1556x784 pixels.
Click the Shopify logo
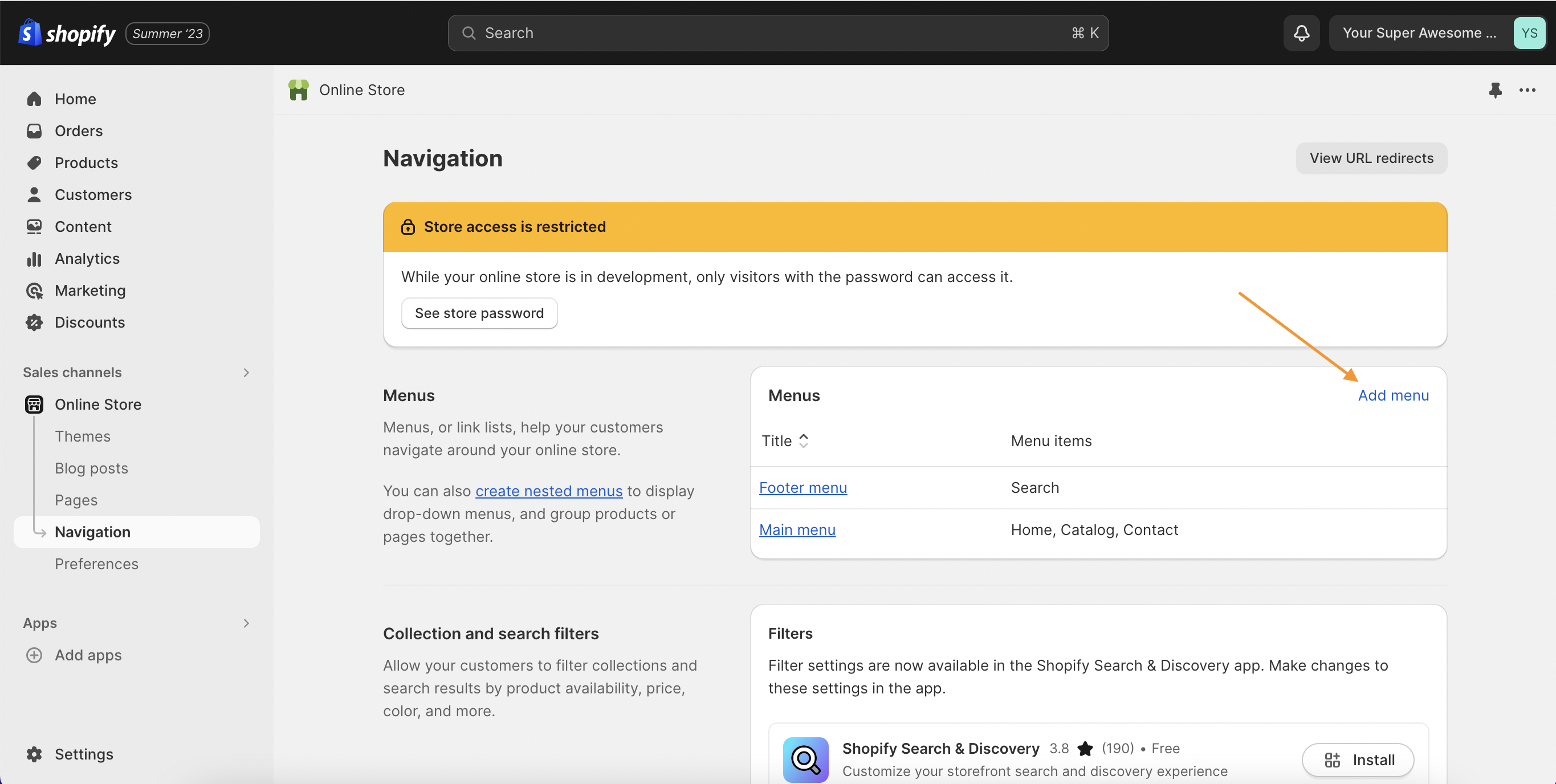[67, 32]
